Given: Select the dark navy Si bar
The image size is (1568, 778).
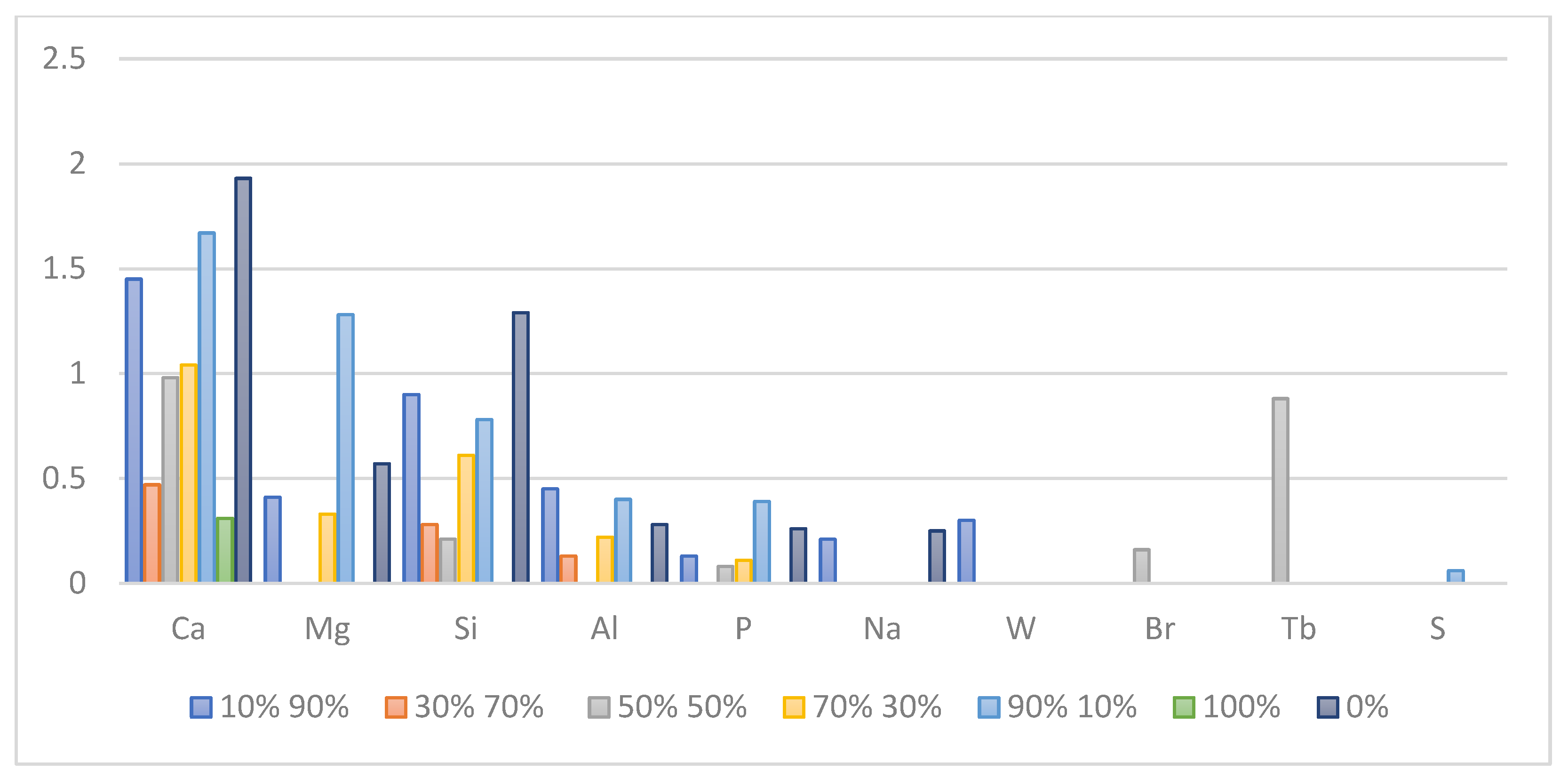Looking at the screenshot, I should (x=520, y=448).
